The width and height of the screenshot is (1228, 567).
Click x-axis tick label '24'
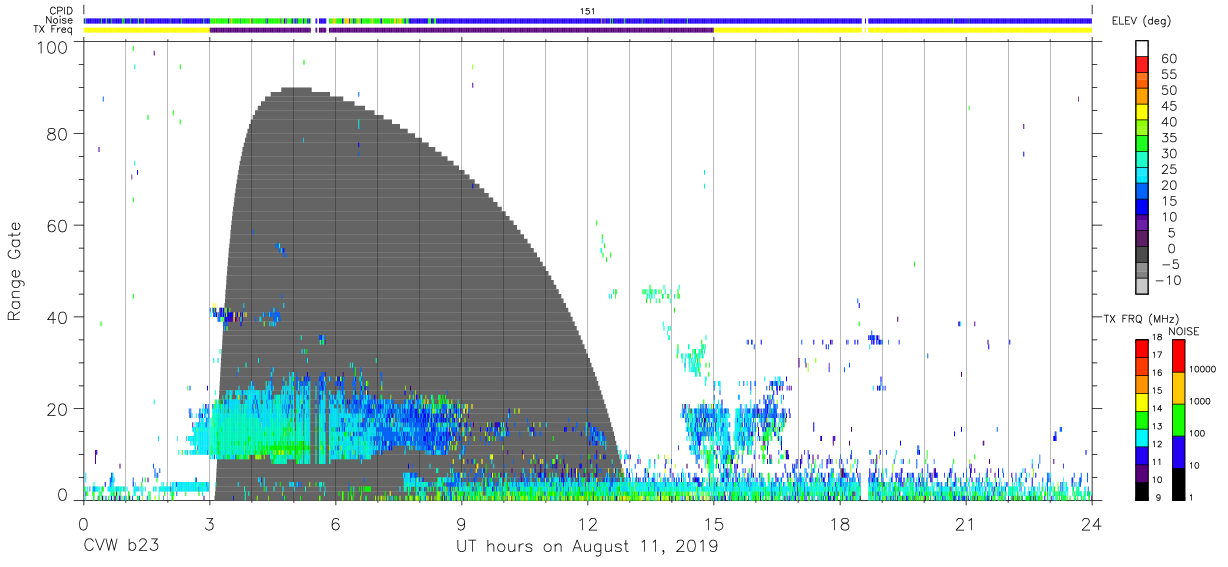click(1092, 525)
